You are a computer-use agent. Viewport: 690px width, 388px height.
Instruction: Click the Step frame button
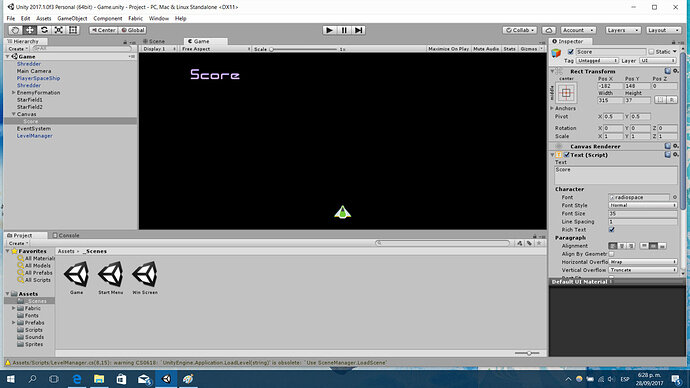click(x=359, y=30)
